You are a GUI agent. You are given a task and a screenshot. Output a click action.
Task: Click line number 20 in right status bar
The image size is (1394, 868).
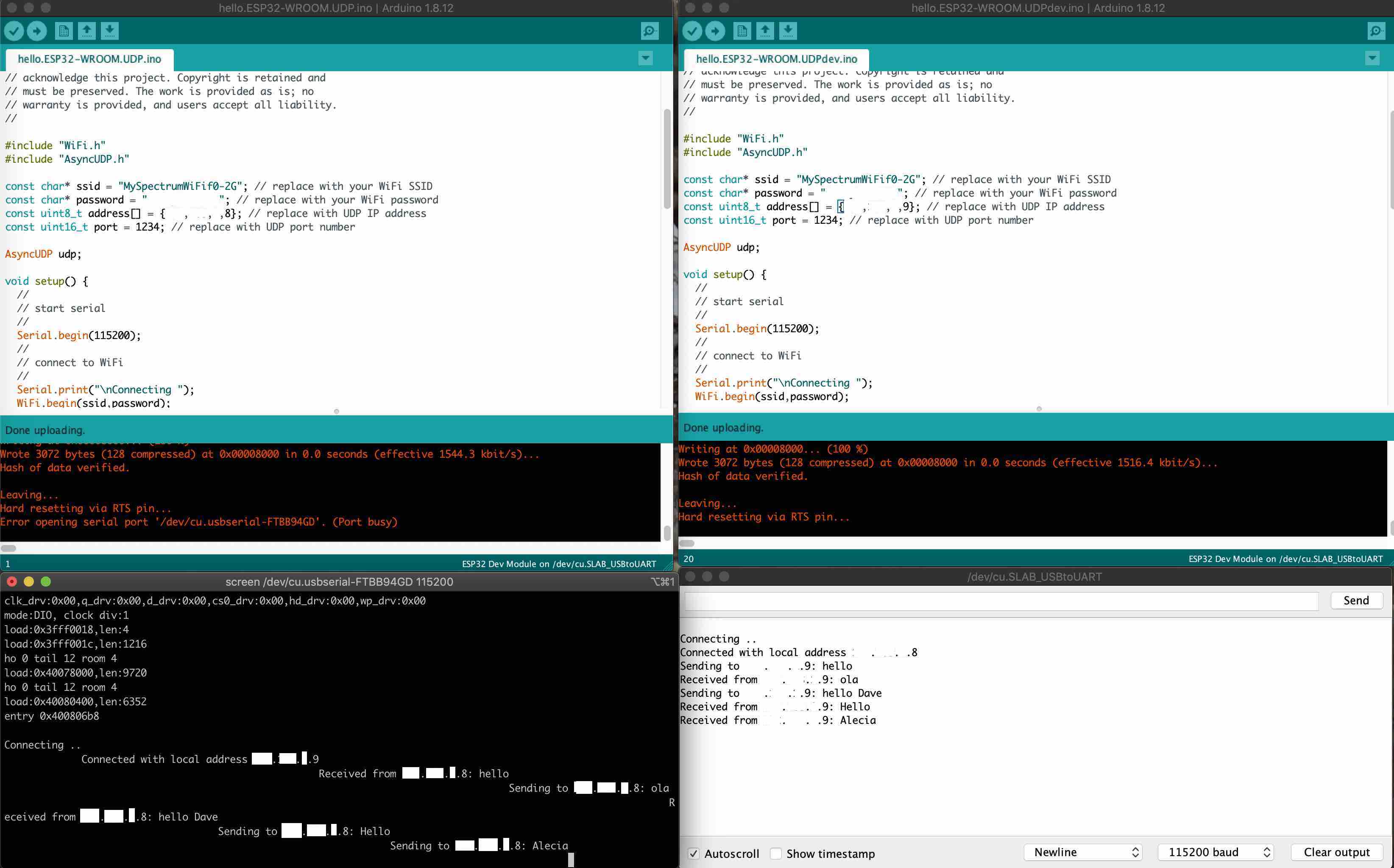point(689,559)
